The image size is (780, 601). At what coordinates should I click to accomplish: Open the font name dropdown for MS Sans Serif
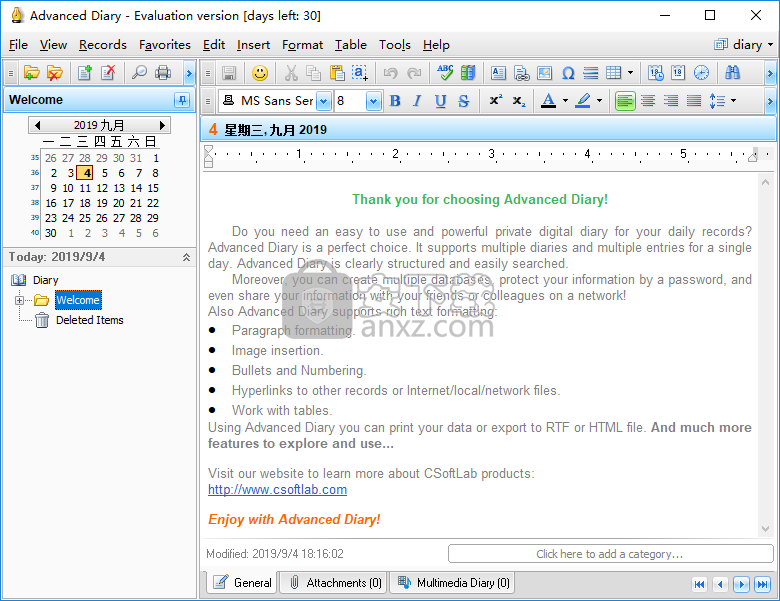[323, 101]
